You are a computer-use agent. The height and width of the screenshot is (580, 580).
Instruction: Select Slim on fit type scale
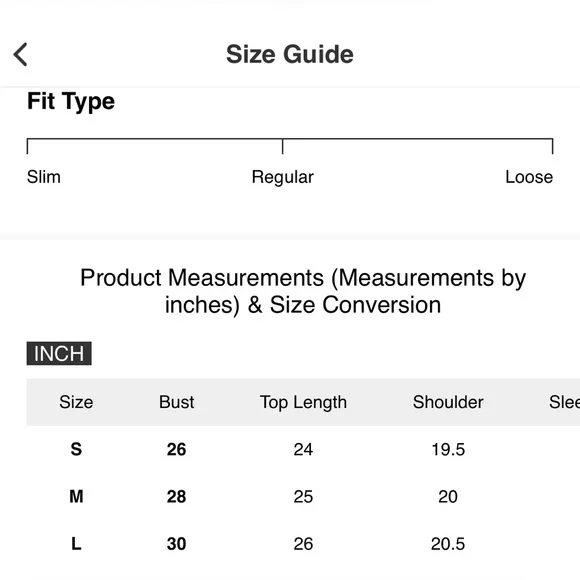point(44,177)
